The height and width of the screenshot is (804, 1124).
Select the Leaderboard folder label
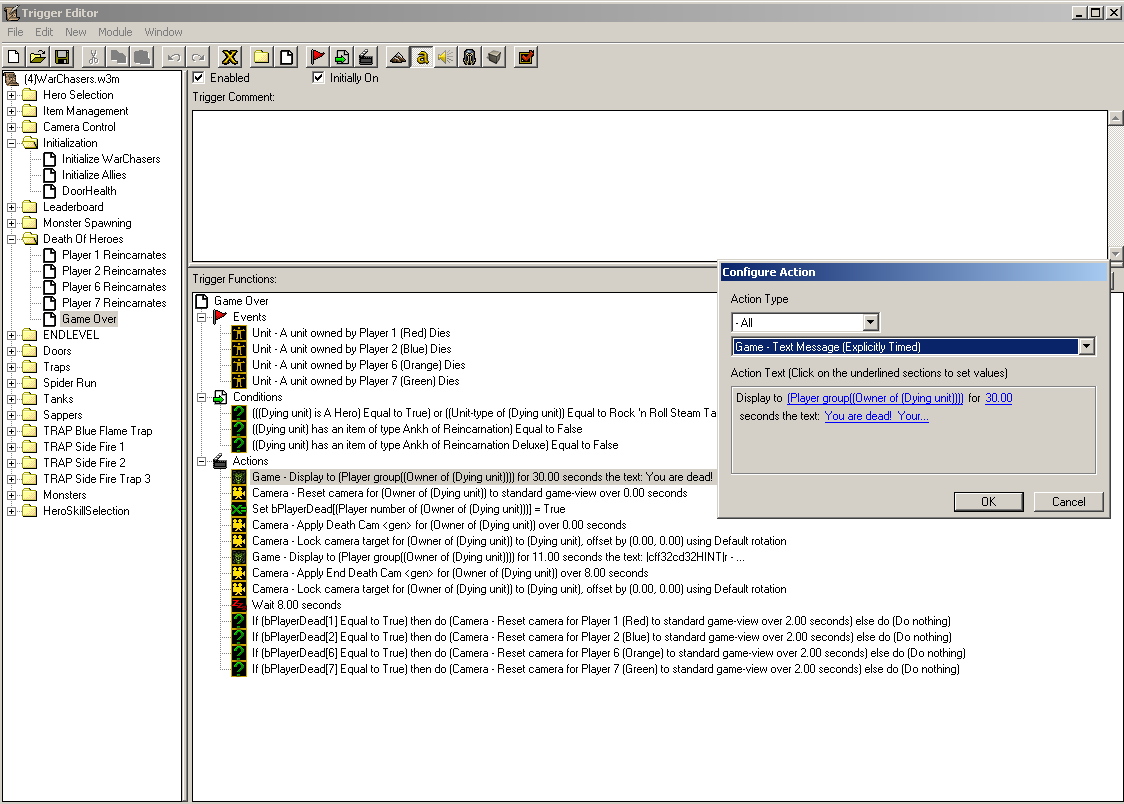tap(73, 207)
